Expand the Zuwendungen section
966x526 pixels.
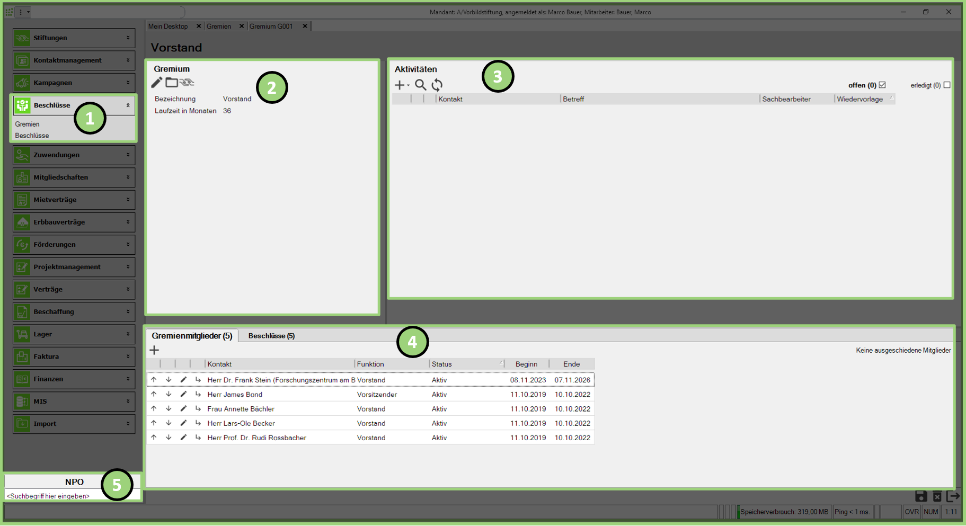tap(128, 155)
